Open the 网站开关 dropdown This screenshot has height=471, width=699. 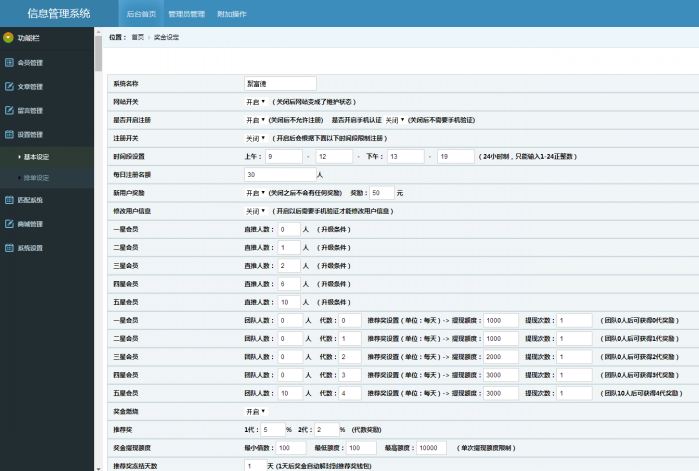pos(255,102)
